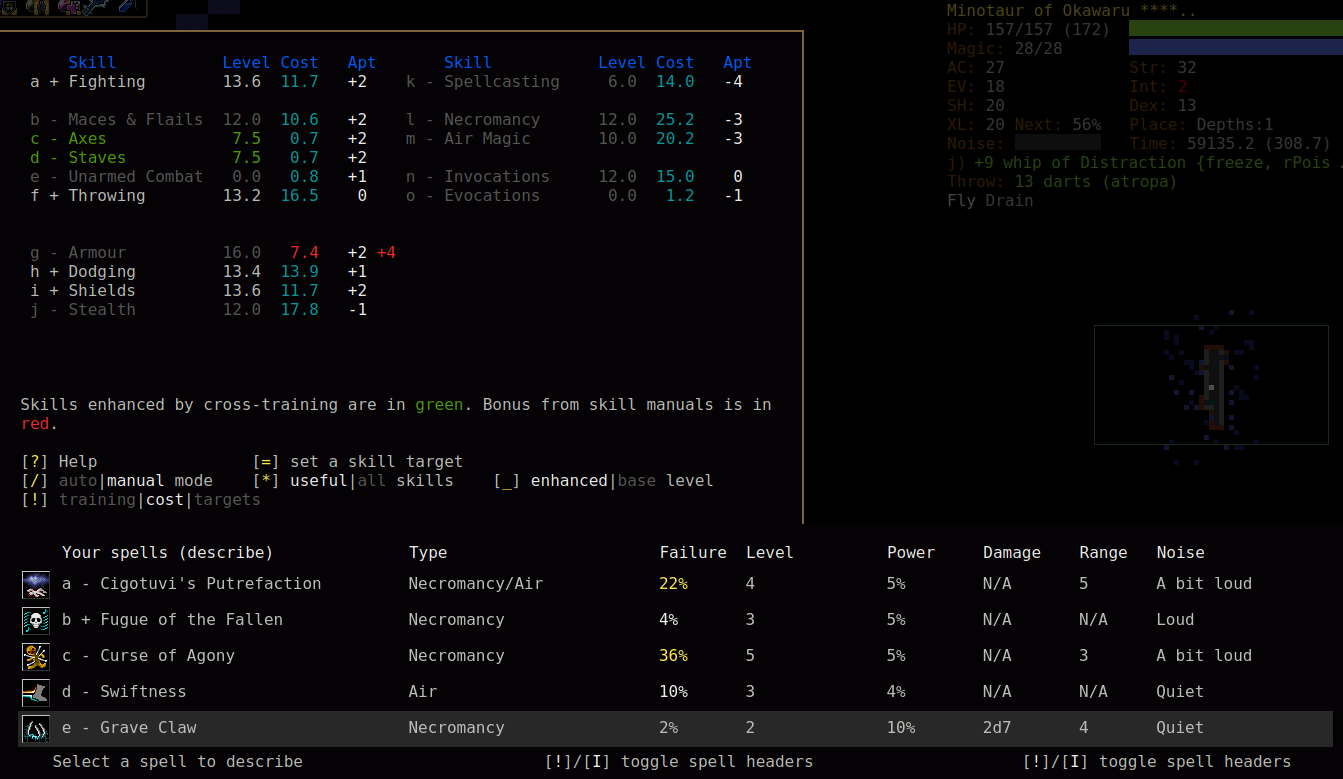Screen dimensions: 1343x779
Task: Switch training|cost|targets view with [!]
Action: [x=141, y=500]
